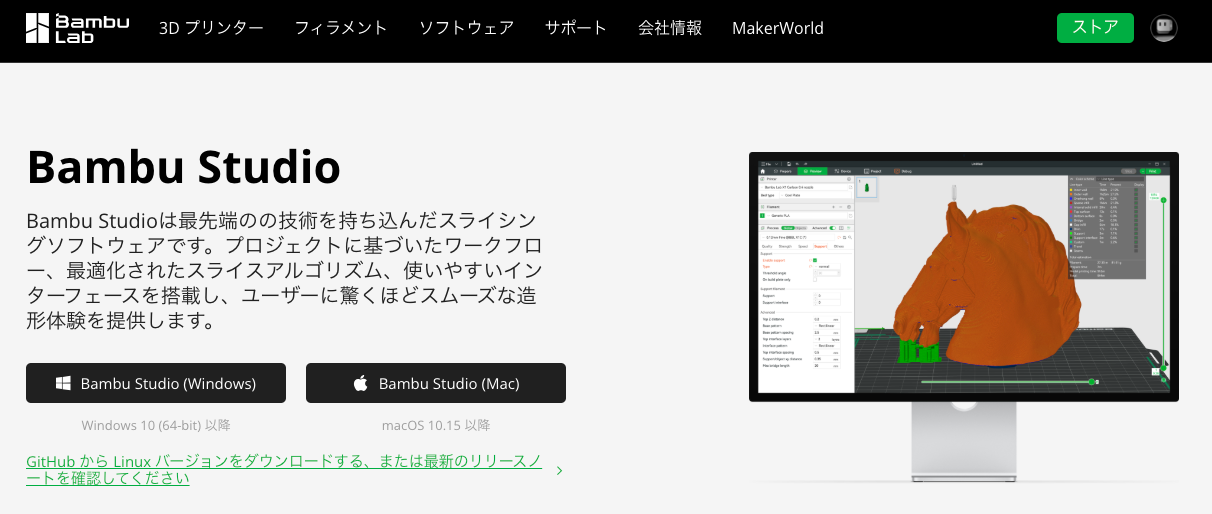Download Bambu Studio (Mac)
The image size is (1212, 514).
point(436,383)
